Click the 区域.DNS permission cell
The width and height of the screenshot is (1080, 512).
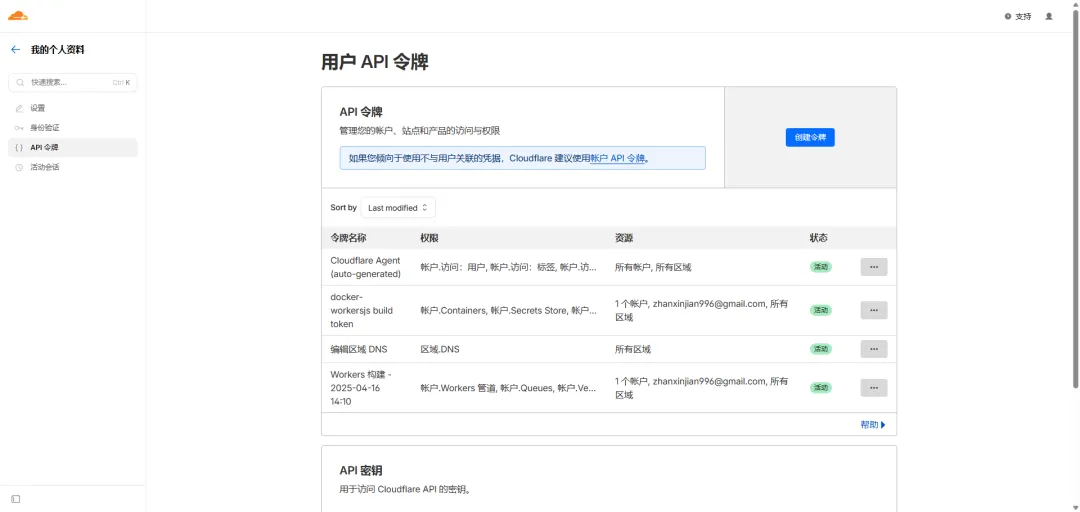[x=440, y=349]
